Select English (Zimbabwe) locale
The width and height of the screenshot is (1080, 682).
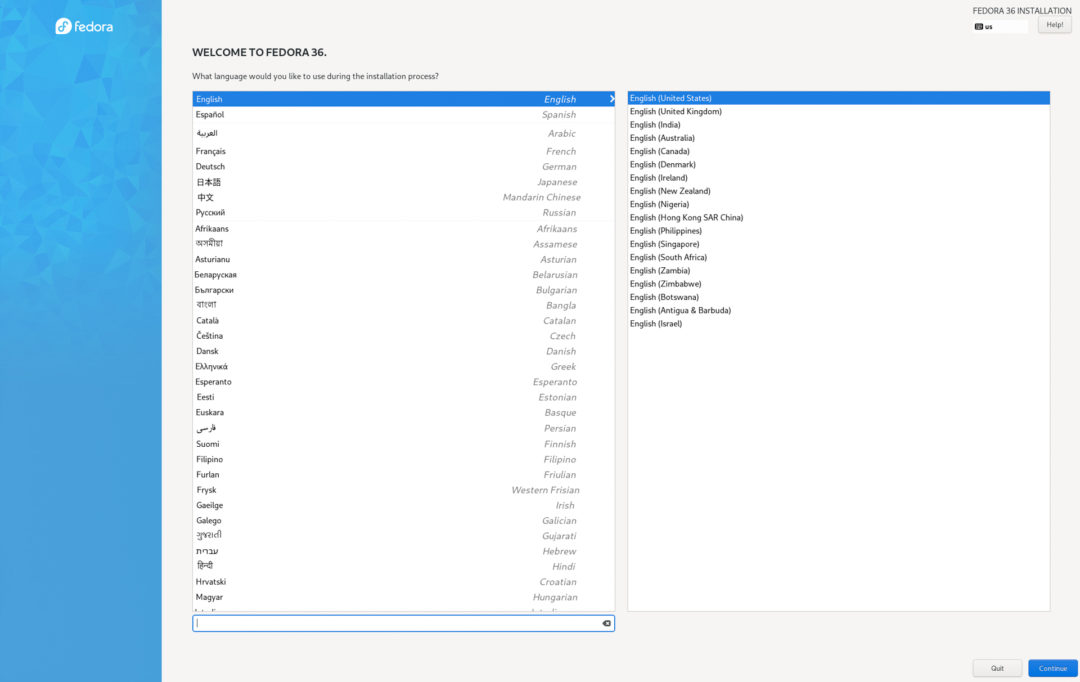[x=838, y=284]
